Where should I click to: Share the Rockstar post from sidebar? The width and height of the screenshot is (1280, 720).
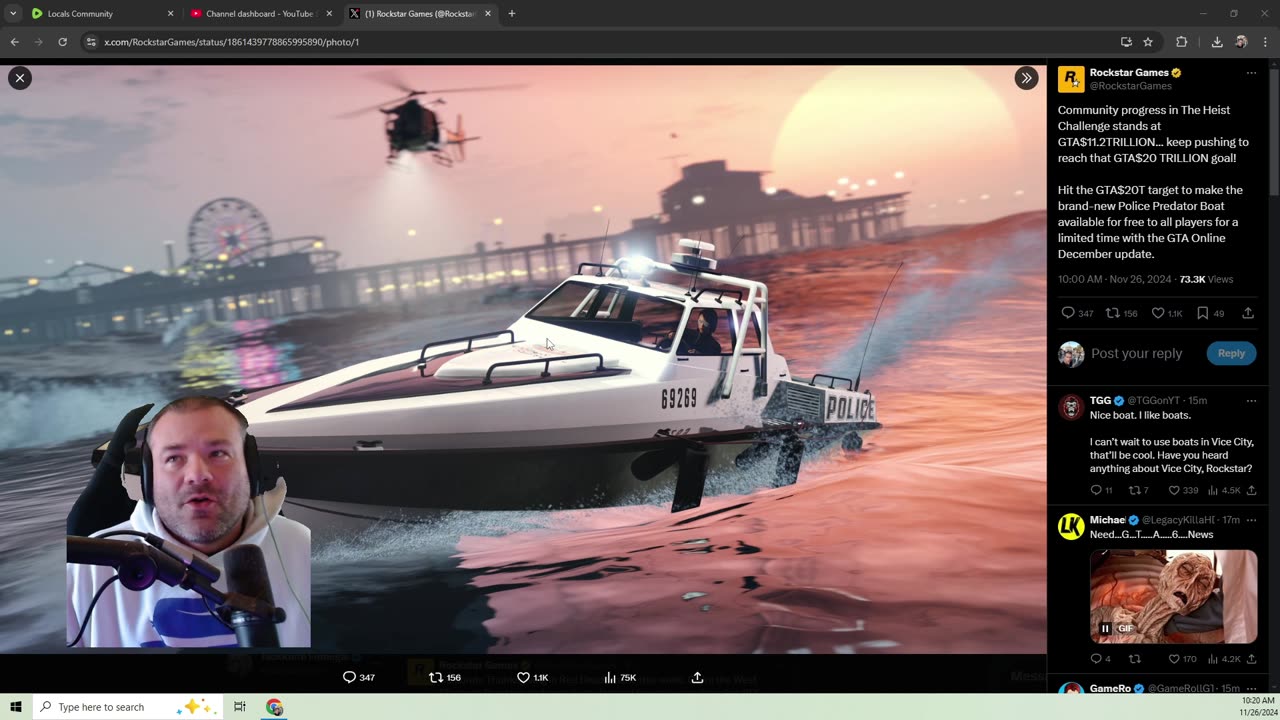[1248, 313]
